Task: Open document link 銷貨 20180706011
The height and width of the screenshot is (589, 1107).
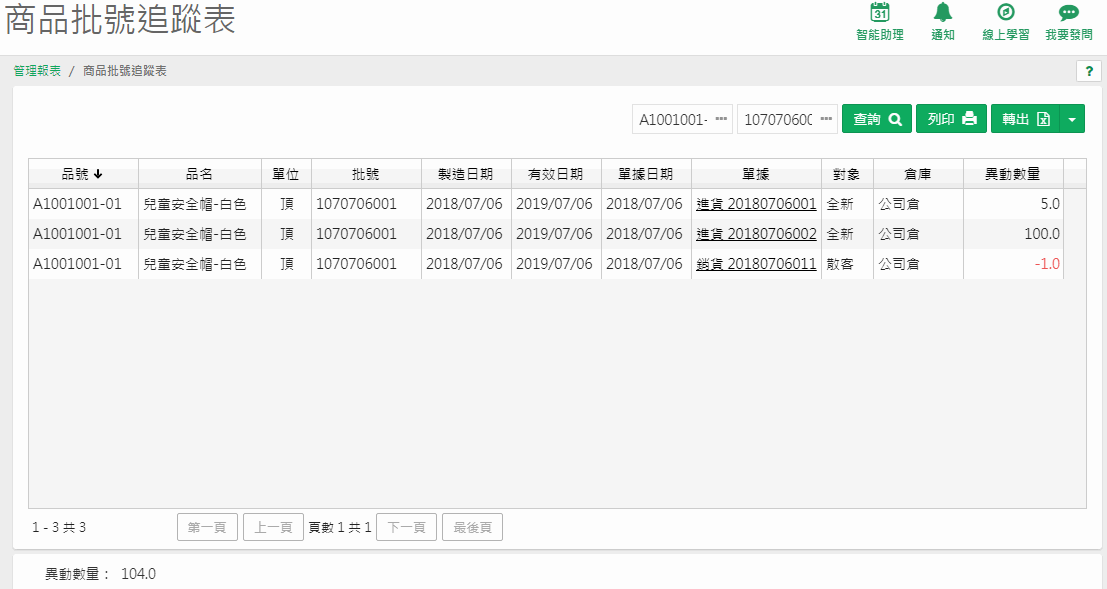Action: (x=756, y=264)
